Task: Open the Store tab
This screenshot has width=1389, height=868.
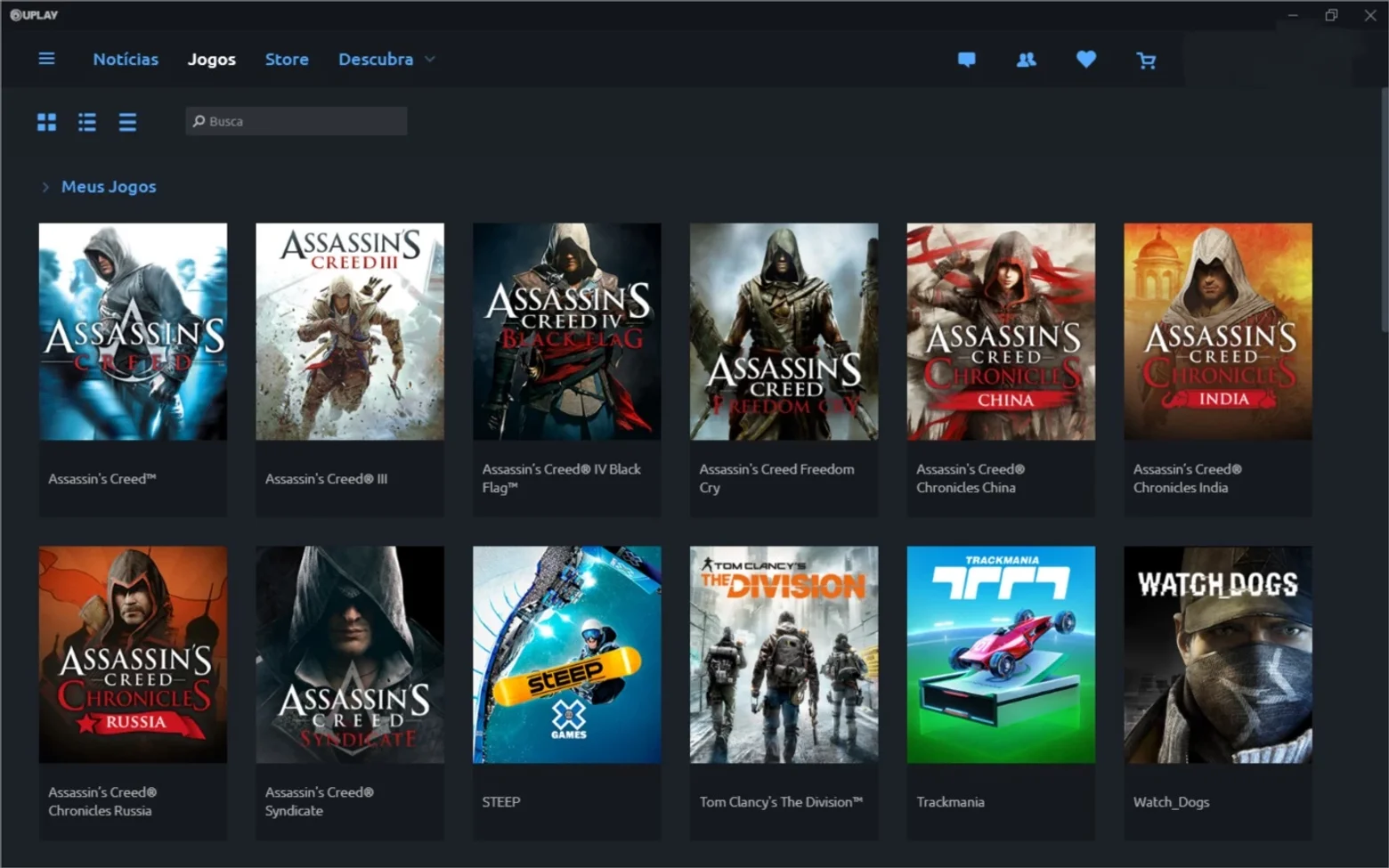Action: click(x=287, y=59)
